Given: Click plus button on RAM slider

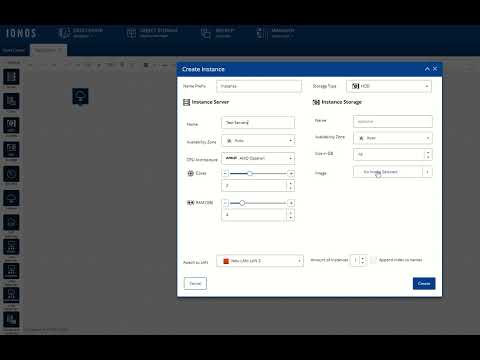Looking at the screenshot, I should [291, 203].
